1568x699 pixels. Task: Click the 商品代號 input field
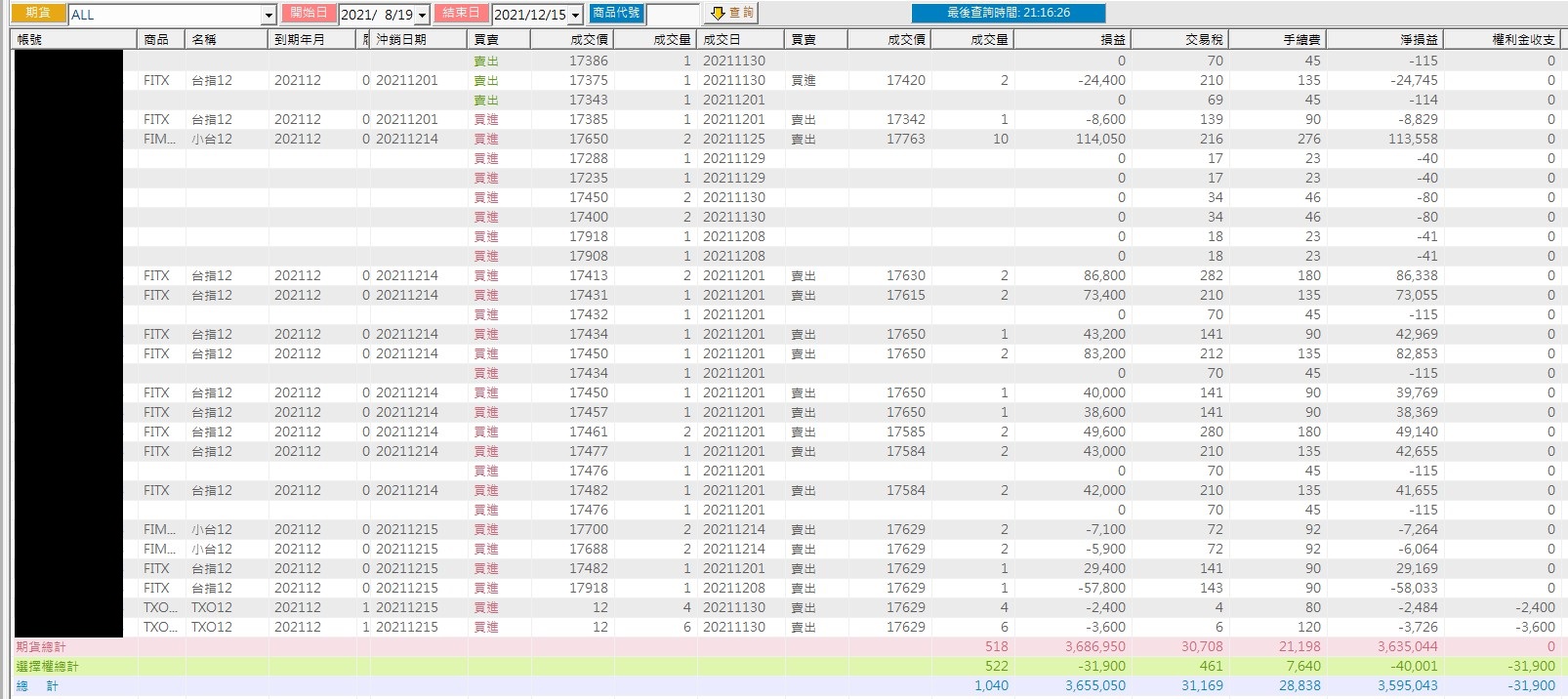[673, 14]
